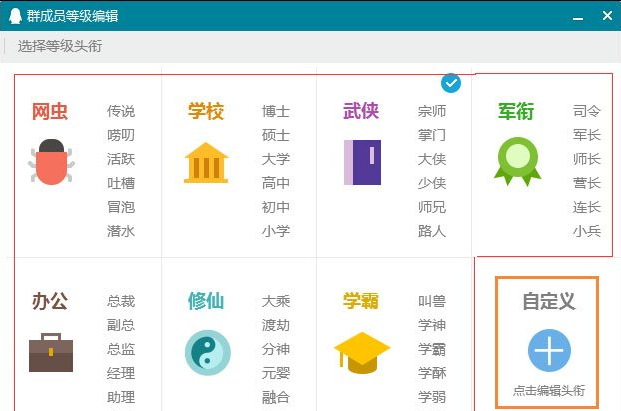Click the 路人 level in 武侠
This screenshot has width=621, height=411.
tap(432, 231)
